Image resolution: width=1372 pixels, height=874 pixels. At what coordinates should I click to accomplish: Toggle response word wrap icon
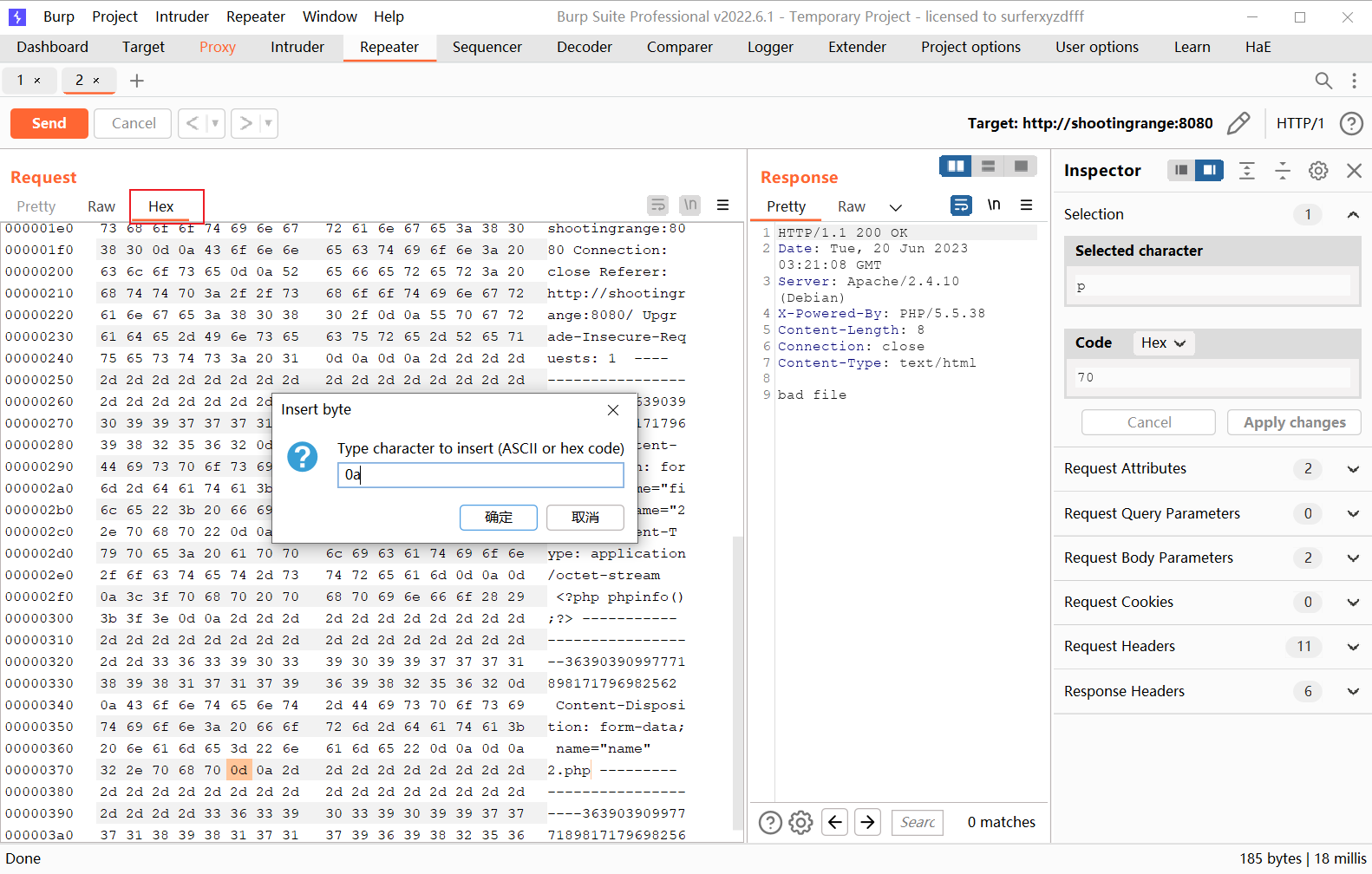coord(962,205)
